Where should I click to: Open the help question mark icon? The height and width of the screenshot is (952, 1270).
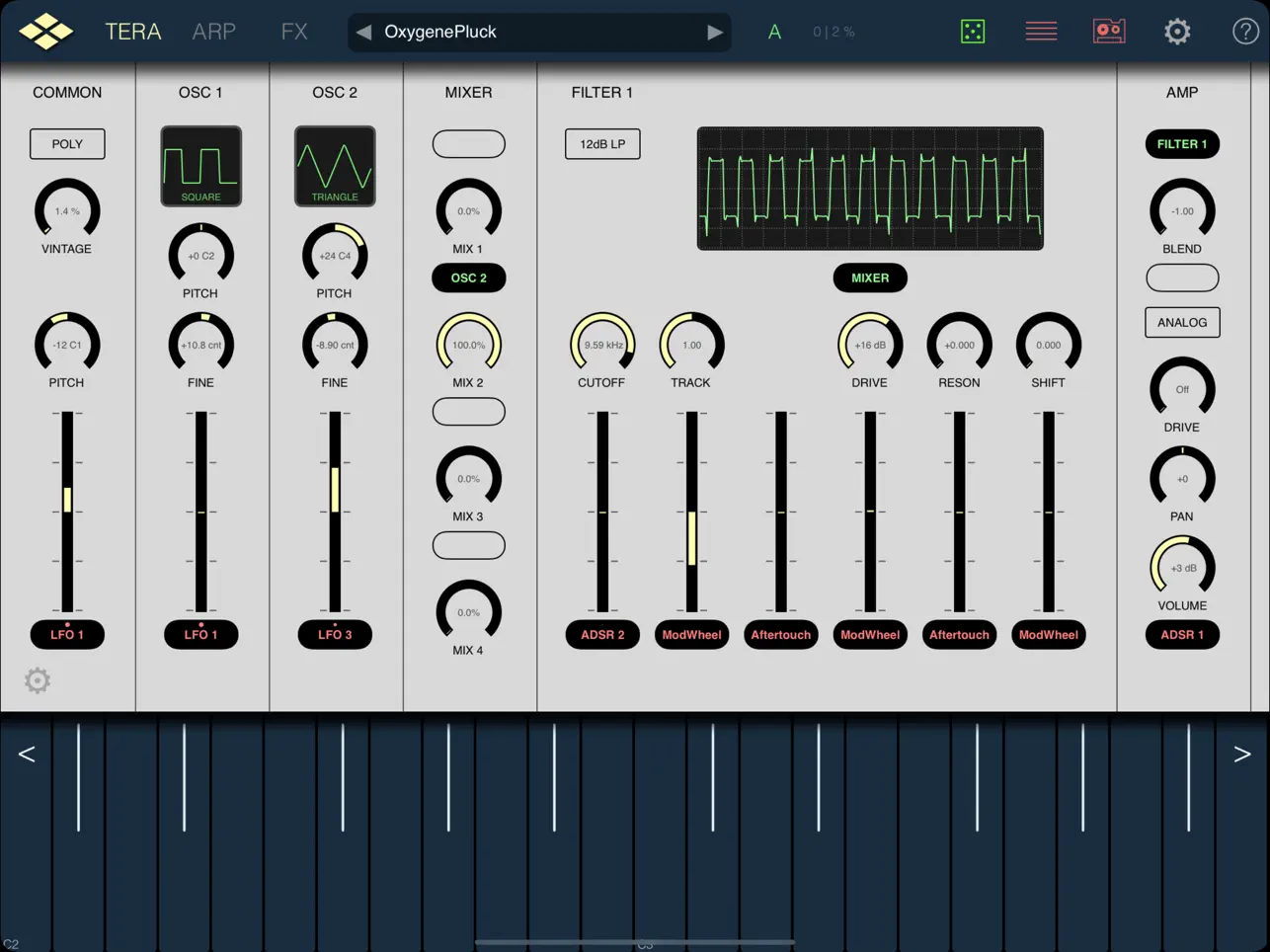click(1245, 32)
